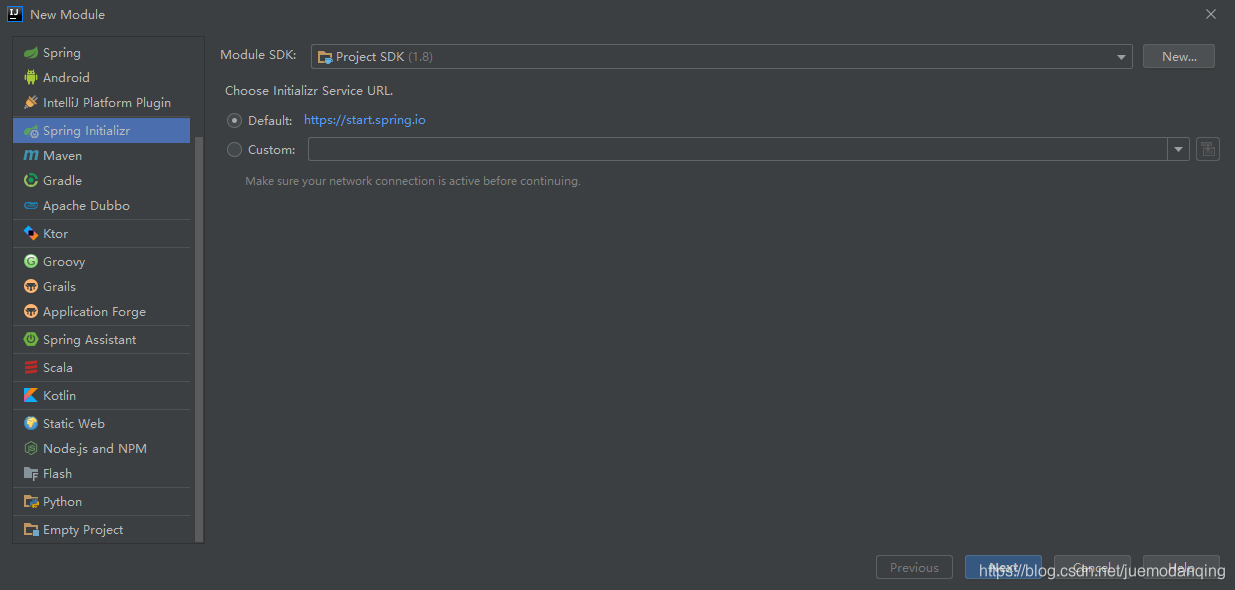Click the custom URL list icon button
This screenshot has width=1235, height=590.
[1208, 150]
